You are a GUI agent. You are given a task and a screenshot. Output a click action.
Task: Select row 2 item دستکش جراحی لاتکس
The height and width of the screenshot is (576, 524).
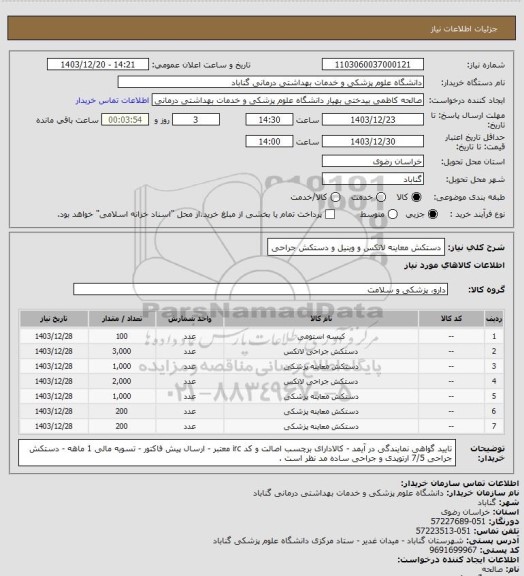click(321, 351)
